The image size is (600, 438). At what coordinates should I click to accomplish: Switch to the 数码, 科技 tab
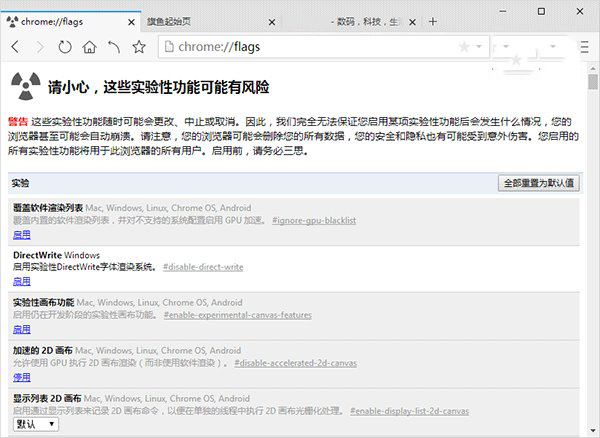352,22
